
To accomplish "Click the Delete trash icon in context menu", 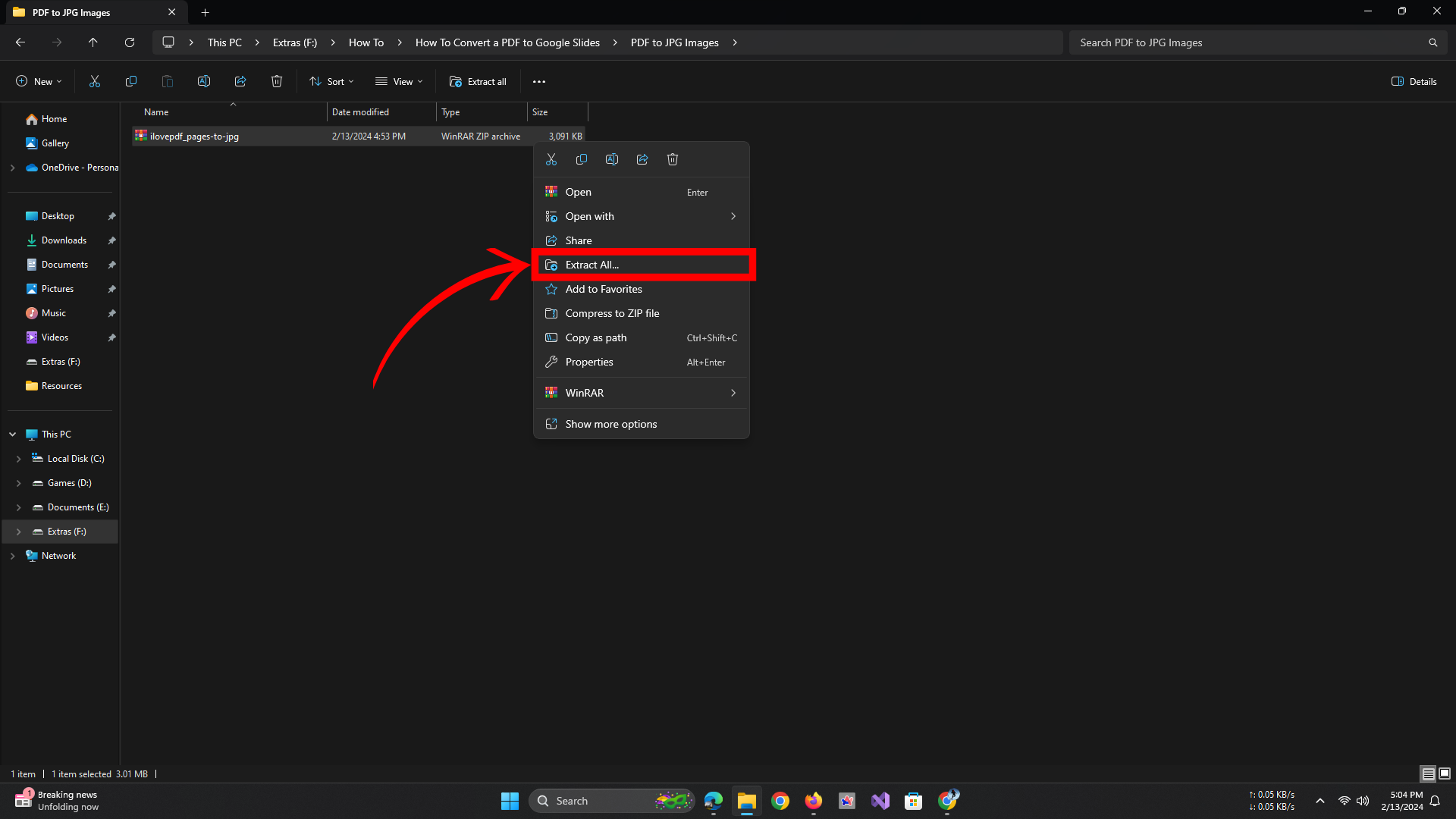I will point(673,159).
